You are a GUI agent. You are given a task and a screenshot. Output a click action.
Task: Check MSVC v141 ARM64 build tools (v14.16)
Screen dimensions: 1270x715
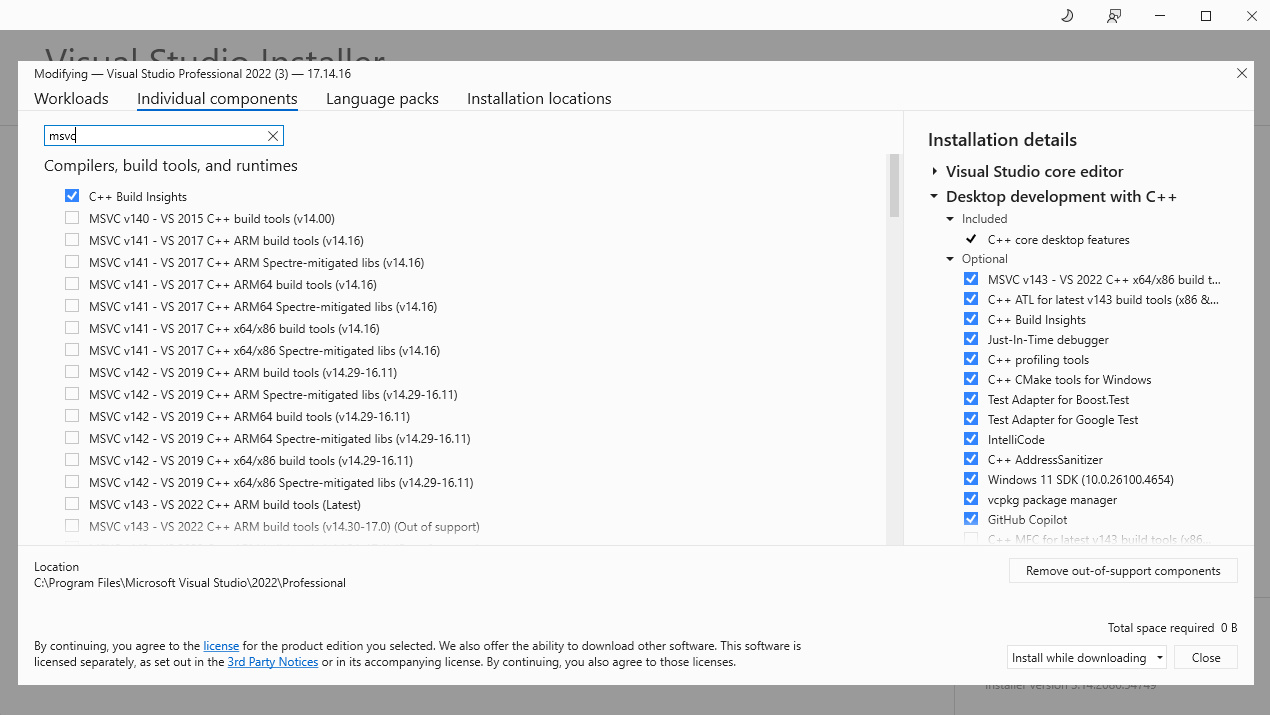point(72,284)
